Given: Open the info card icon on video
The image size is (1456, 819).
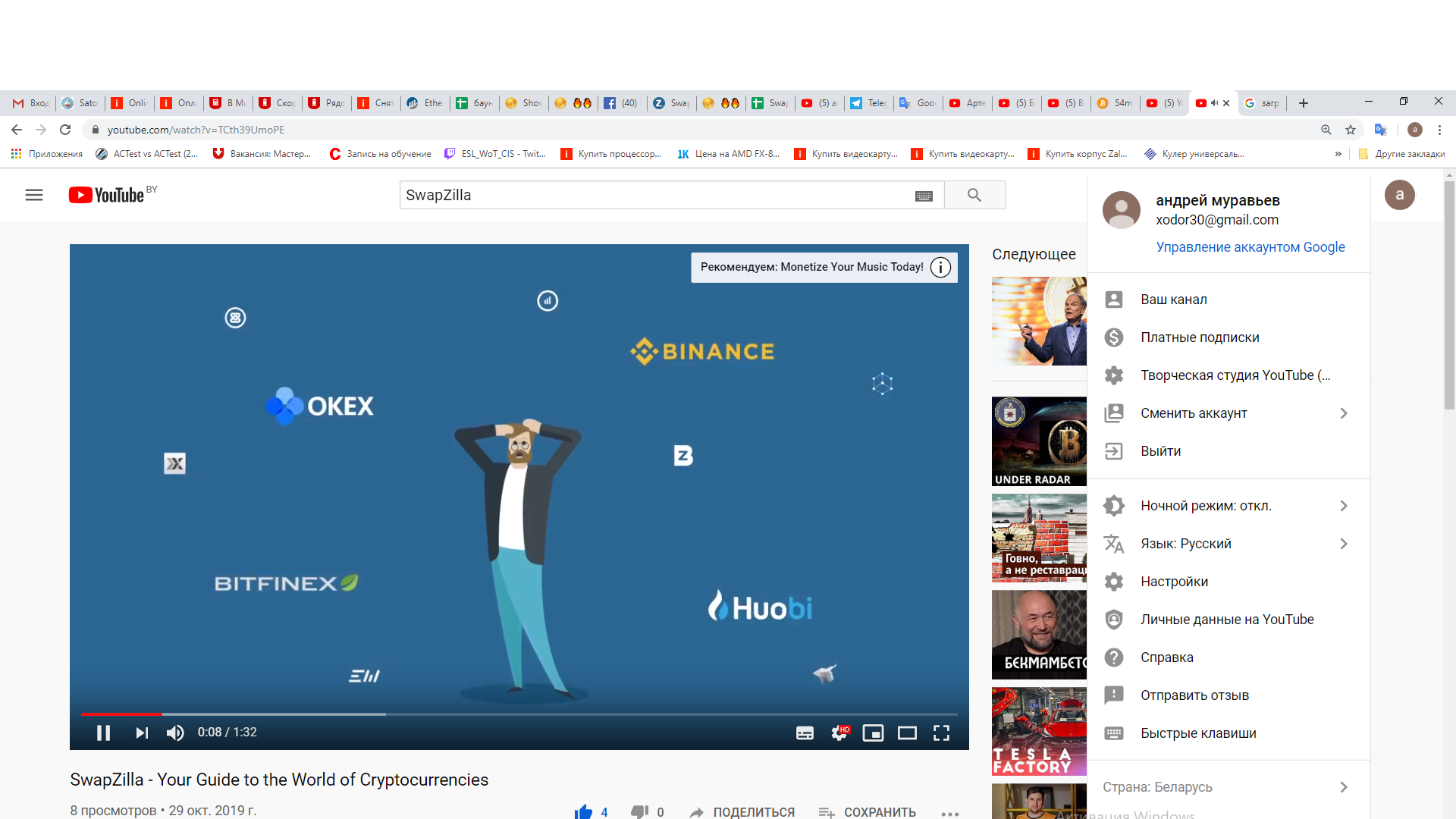Looking at the screenshot, I should (x=940, y=267).
